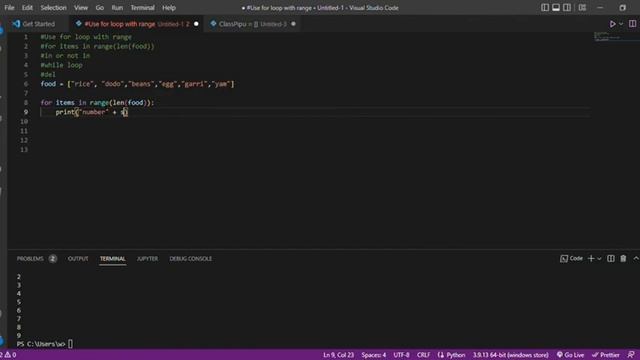Open the Jupyter panel tab

click(x=147, y=259)
